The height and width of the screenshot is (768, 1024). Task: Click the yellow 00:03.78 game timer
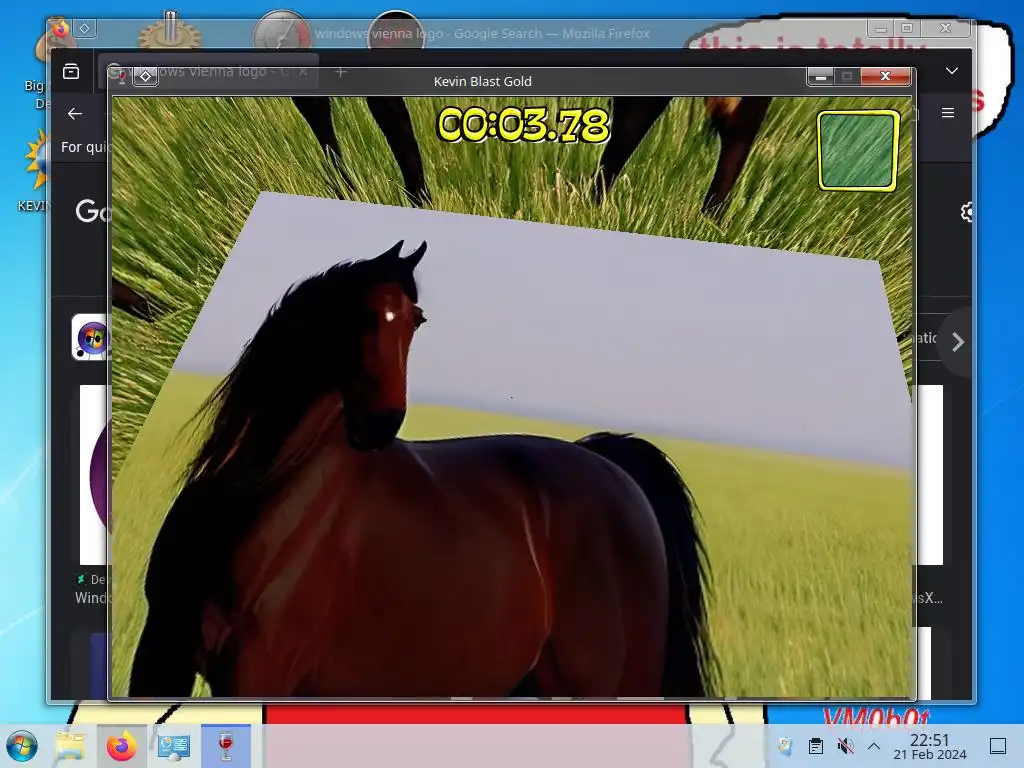coord(523,125)
